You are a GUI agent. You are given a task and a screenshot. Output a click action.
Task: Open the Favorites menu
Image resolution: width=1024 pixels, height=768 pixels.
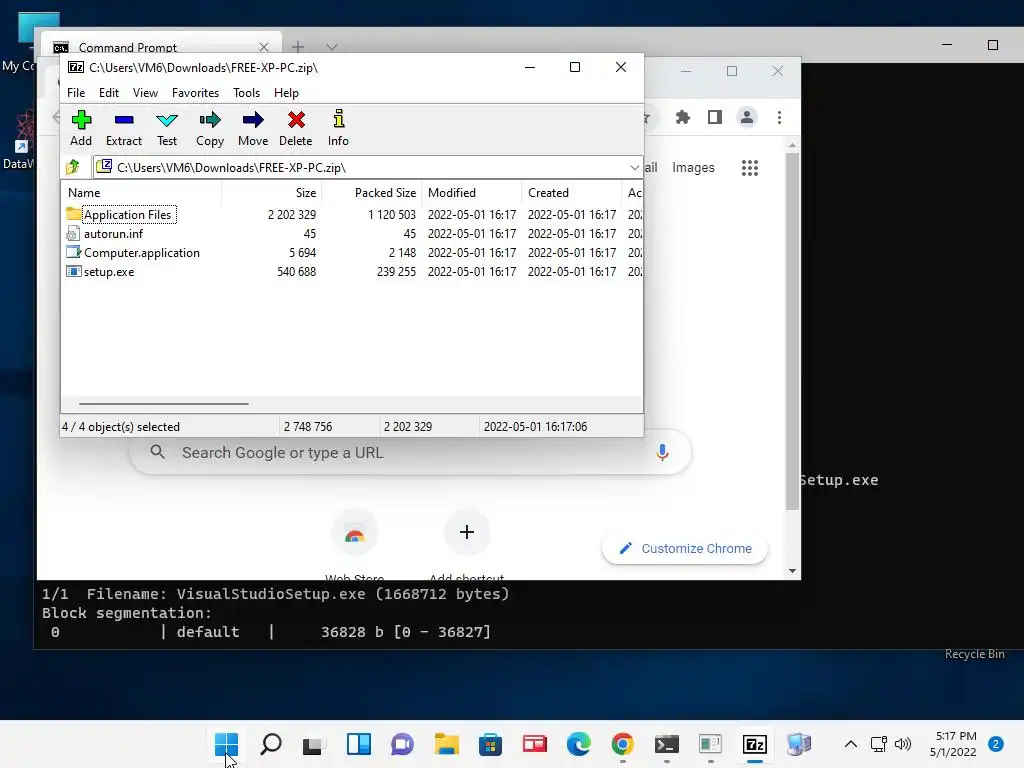click(x=195, y=93)
